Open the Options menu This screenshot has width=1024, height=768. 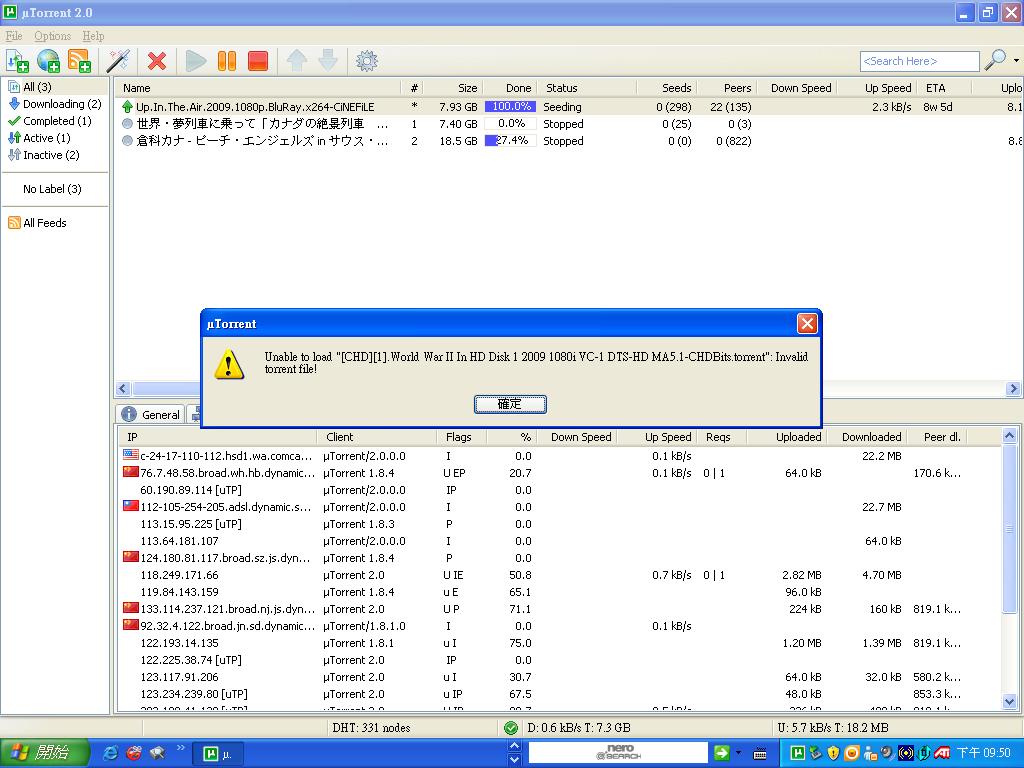(53, 36)
